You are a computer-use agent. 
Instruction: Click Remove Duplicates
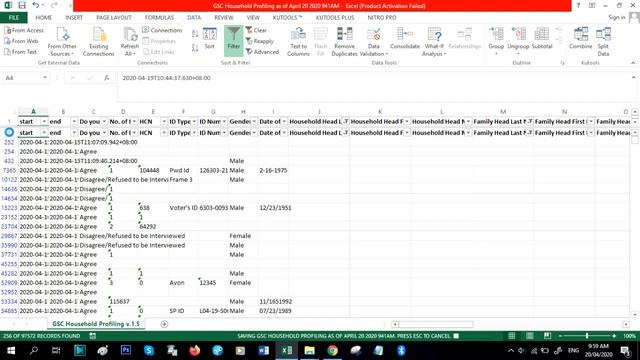click(x=344, y=42)
